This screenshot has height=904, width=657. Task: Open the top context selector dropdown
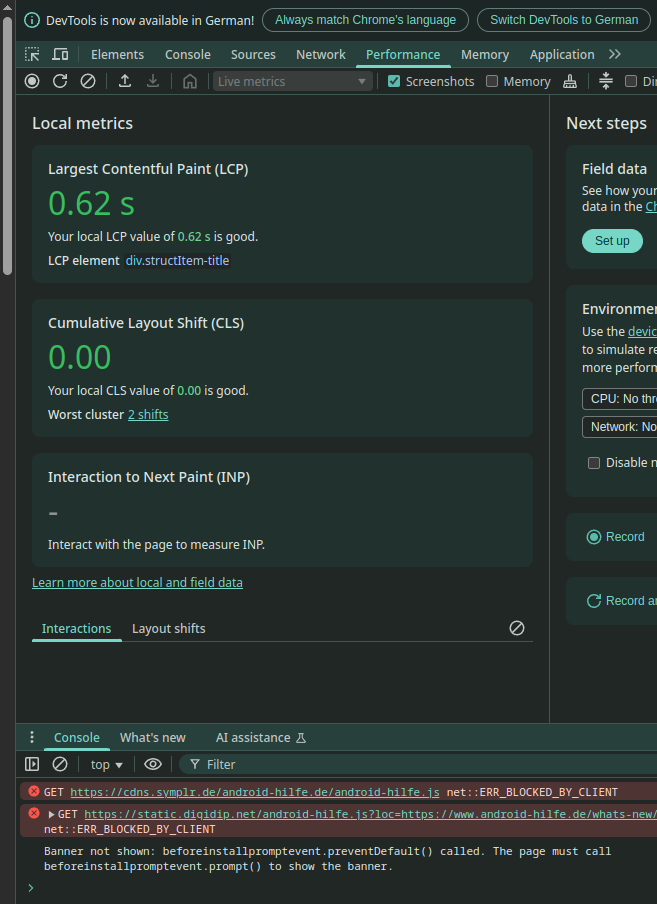point(106,764)
